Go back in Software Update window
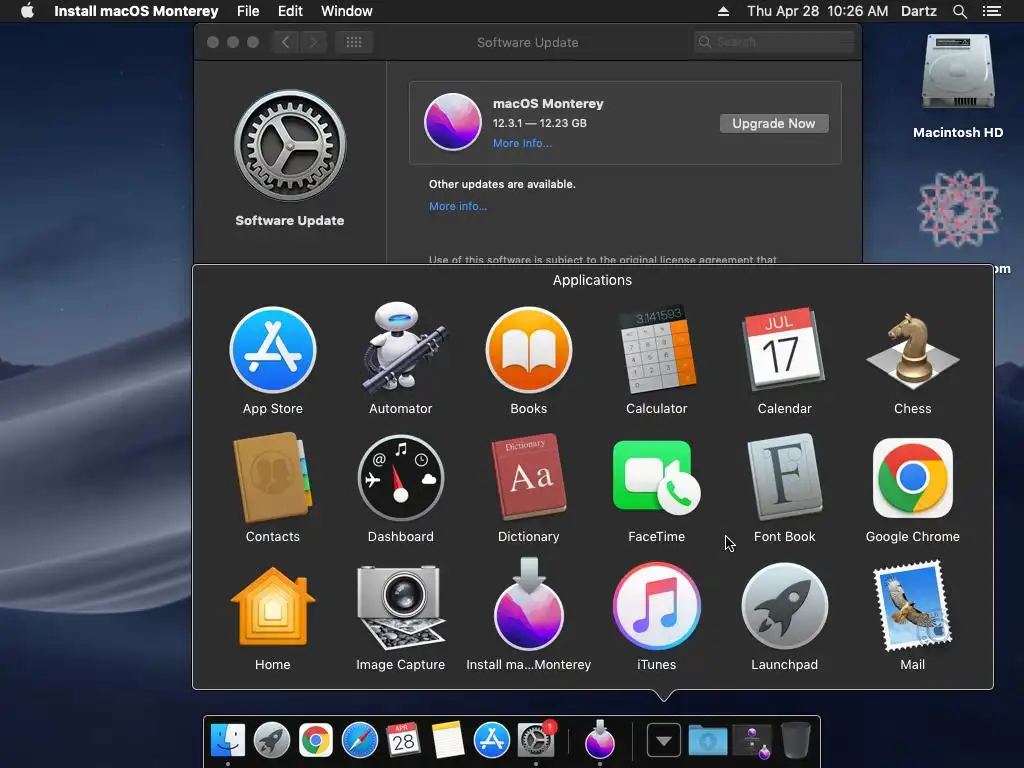Viewport: 1024px width, 768px height. click(x=285, y=42)
